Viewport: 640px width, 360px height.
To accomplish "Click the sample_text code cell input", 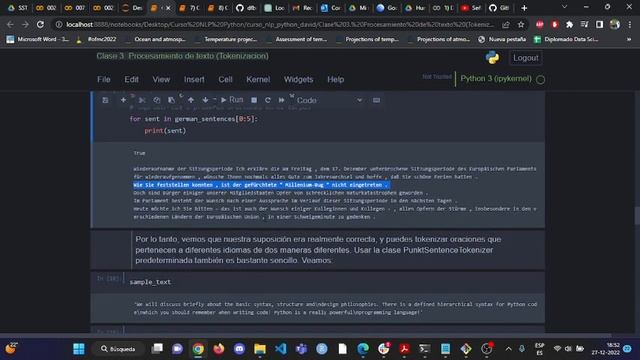I will (x=334, y=282).
